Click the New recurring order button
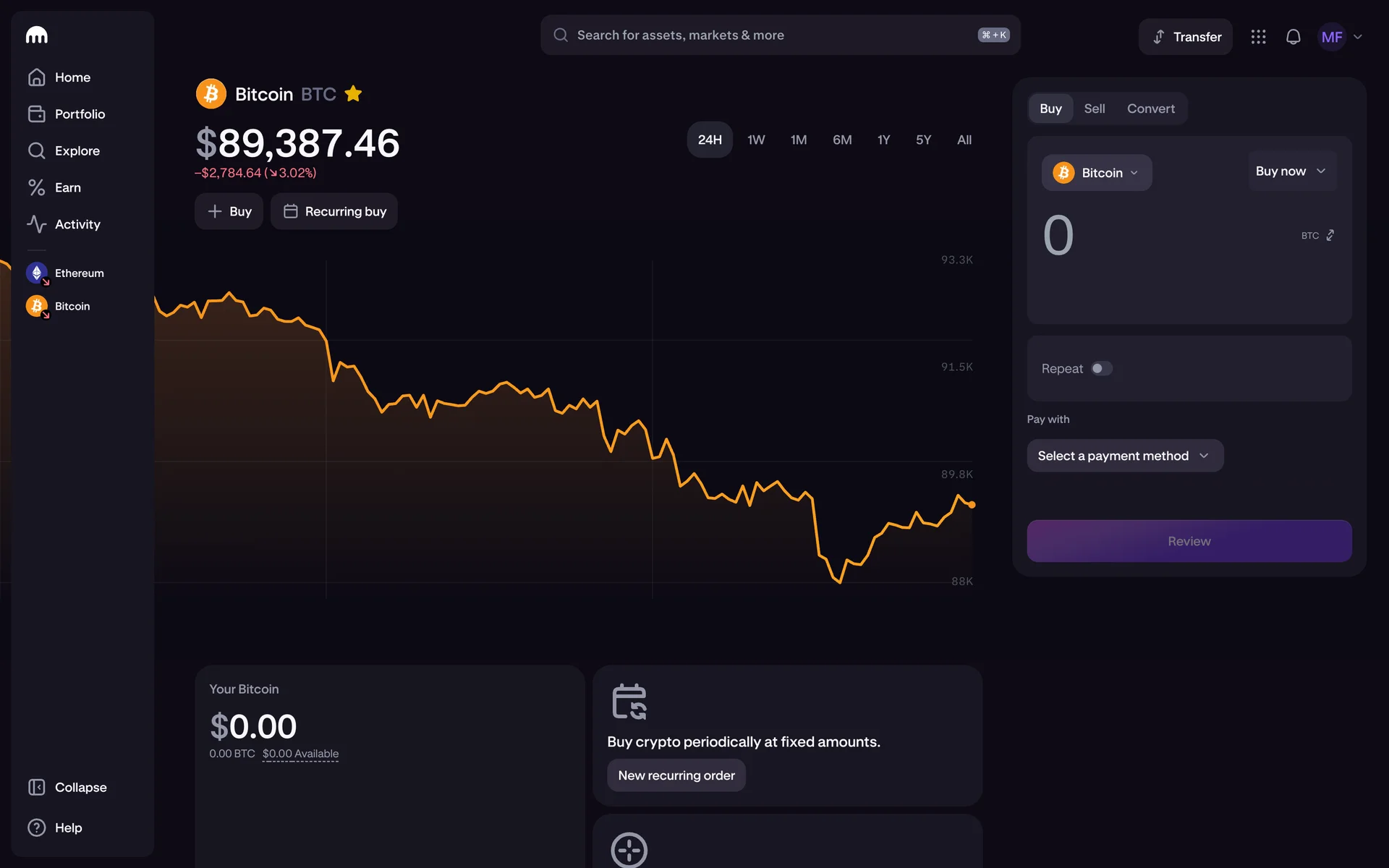Viewport: 1389px width, 868px height. point(676,775)
